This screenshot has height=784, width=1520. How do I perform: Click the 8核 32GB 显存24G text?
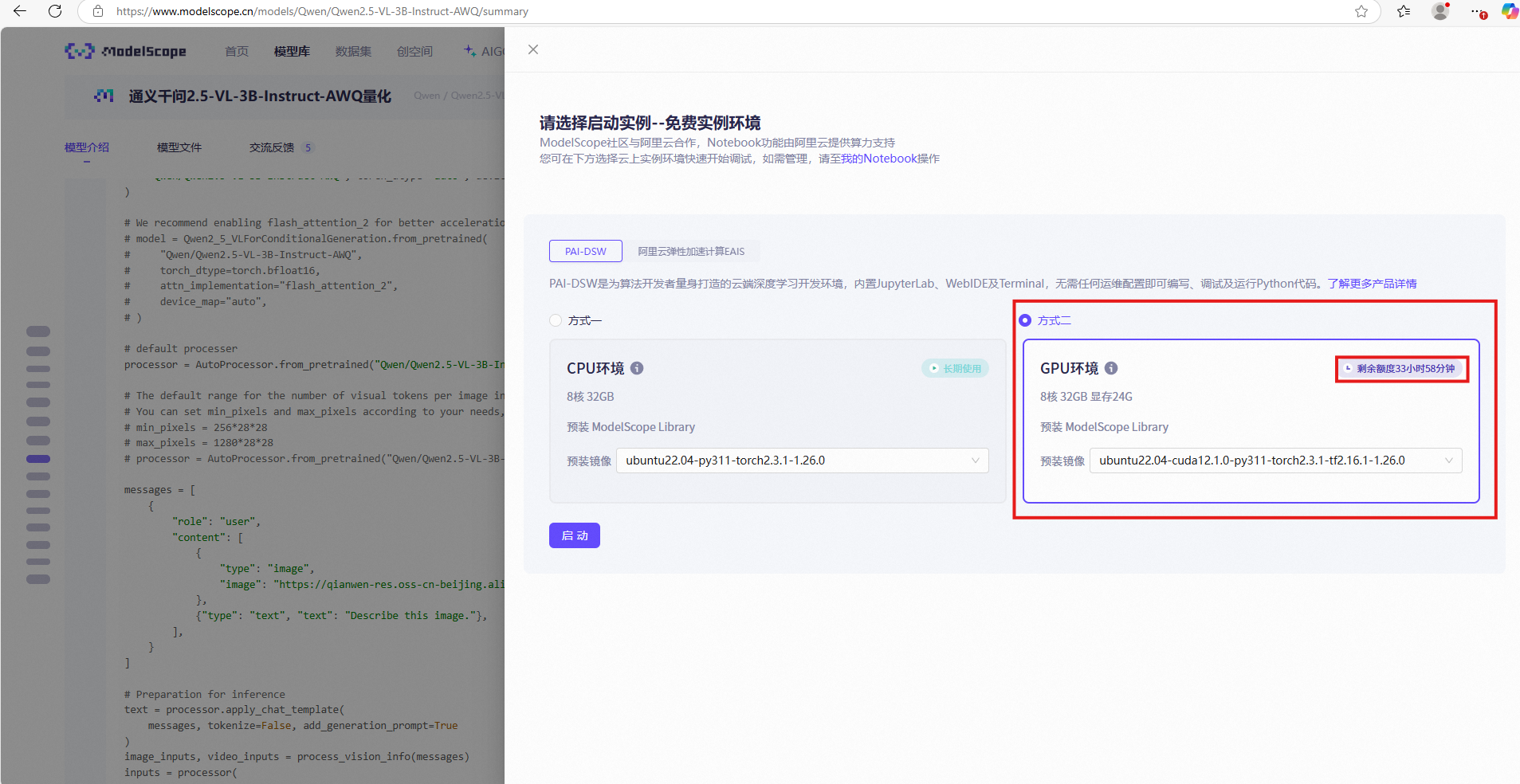click(1086, 397)
